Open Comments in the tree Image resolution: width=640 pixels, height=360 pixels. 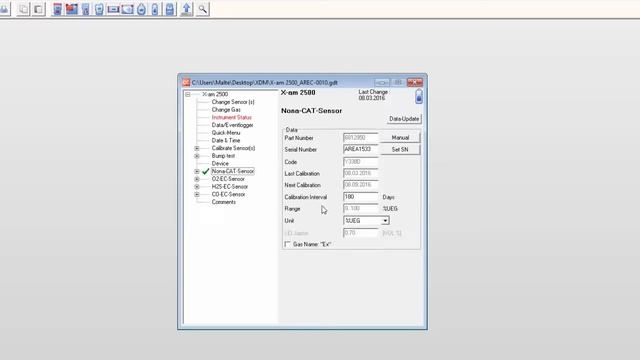click(224, 202)
